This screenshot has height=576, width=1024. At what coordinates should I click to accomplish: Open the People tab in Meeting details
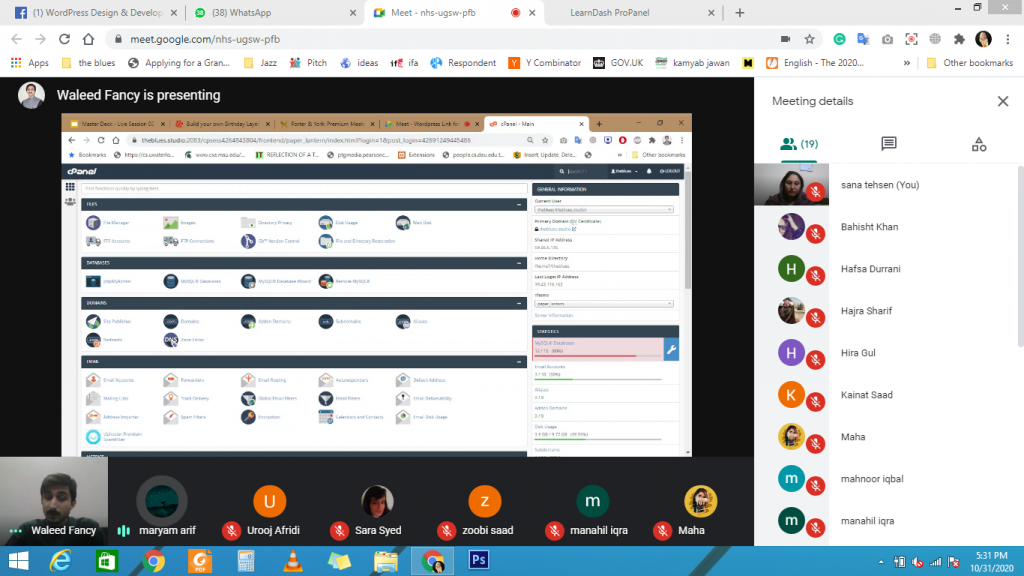click(799, 144)
